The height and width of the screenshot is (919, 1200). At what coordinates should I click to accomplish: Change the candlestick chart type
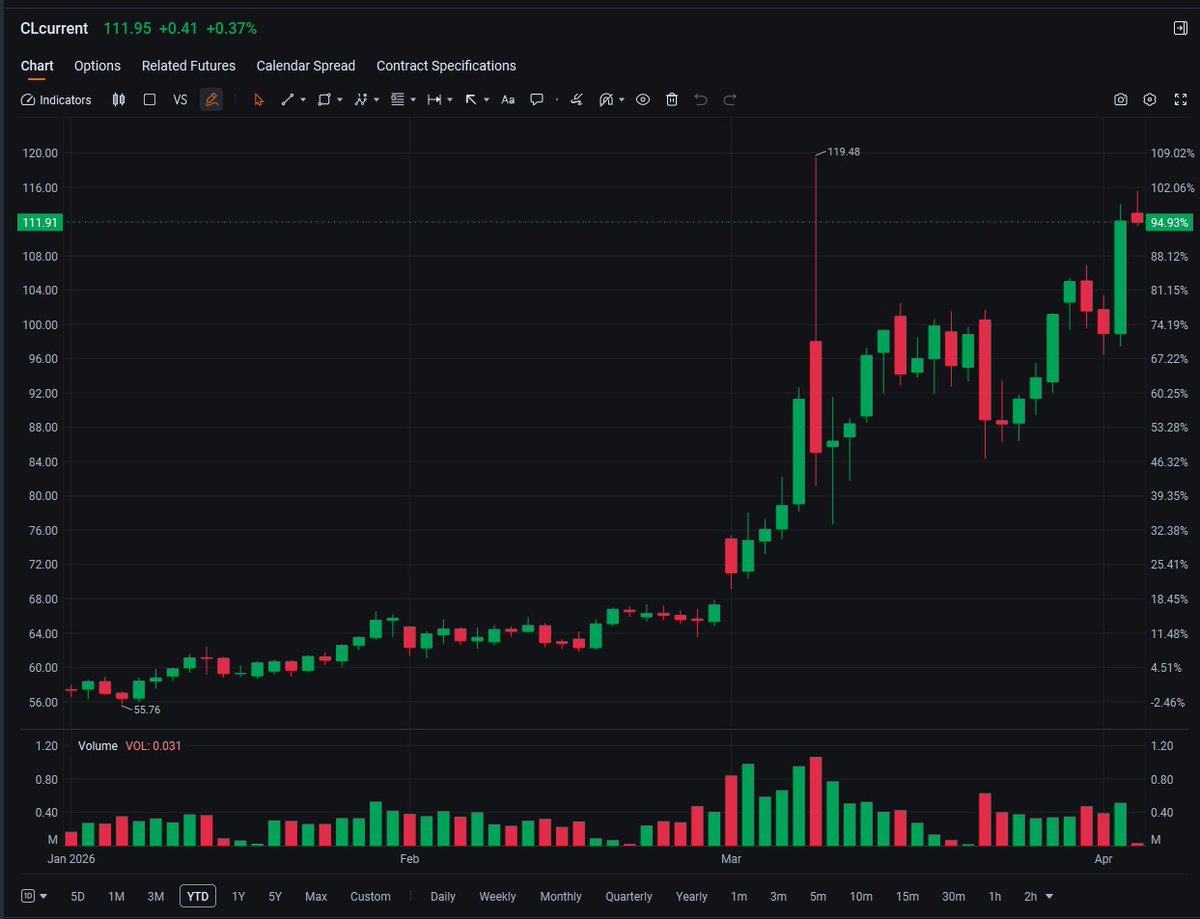119,100
